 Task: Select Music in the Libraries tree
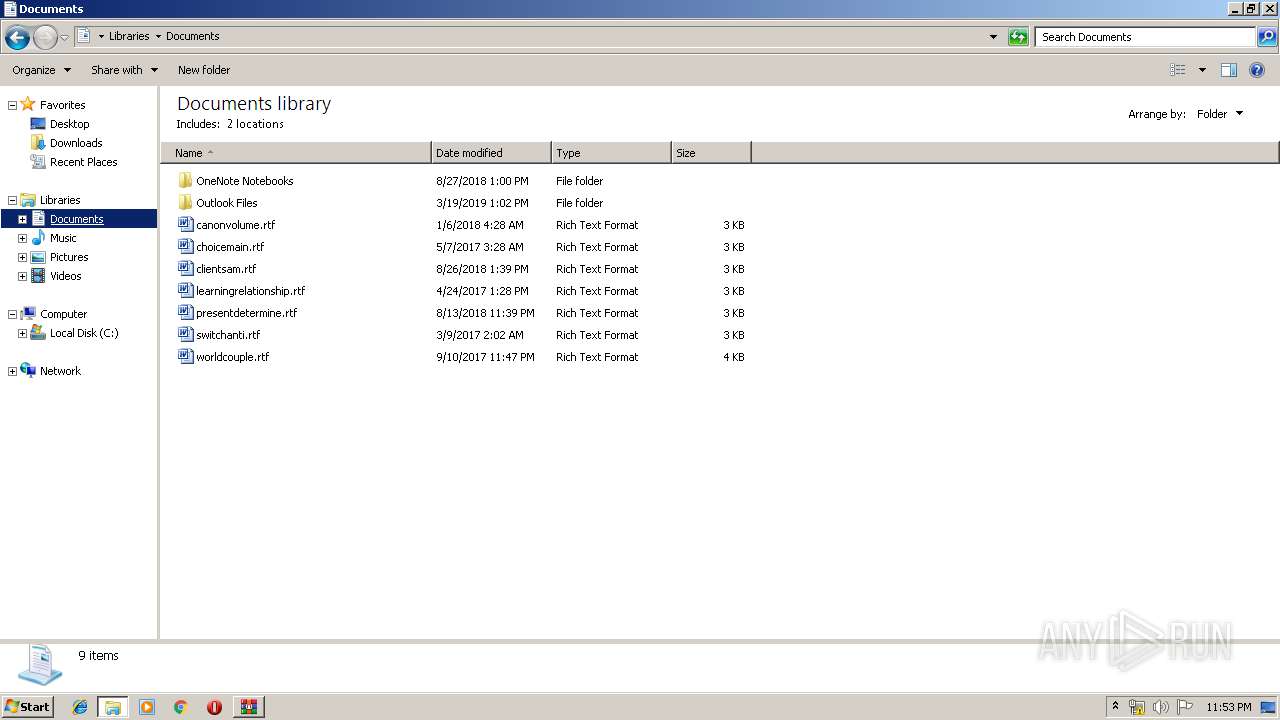pyautogui.click(x=63, y=238)
